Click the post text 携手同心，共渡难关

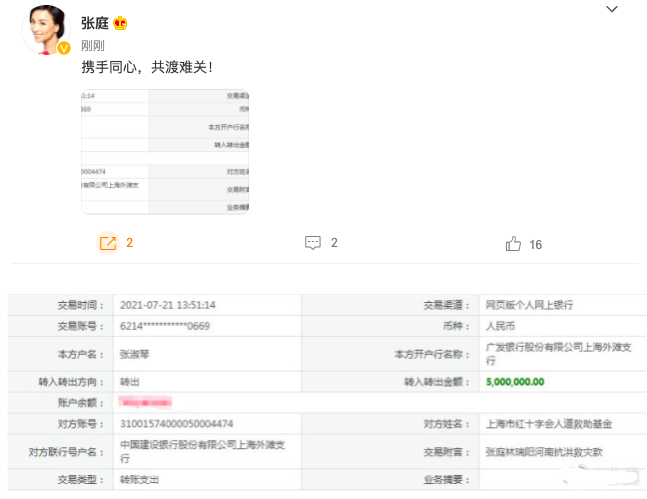(147, 69)
